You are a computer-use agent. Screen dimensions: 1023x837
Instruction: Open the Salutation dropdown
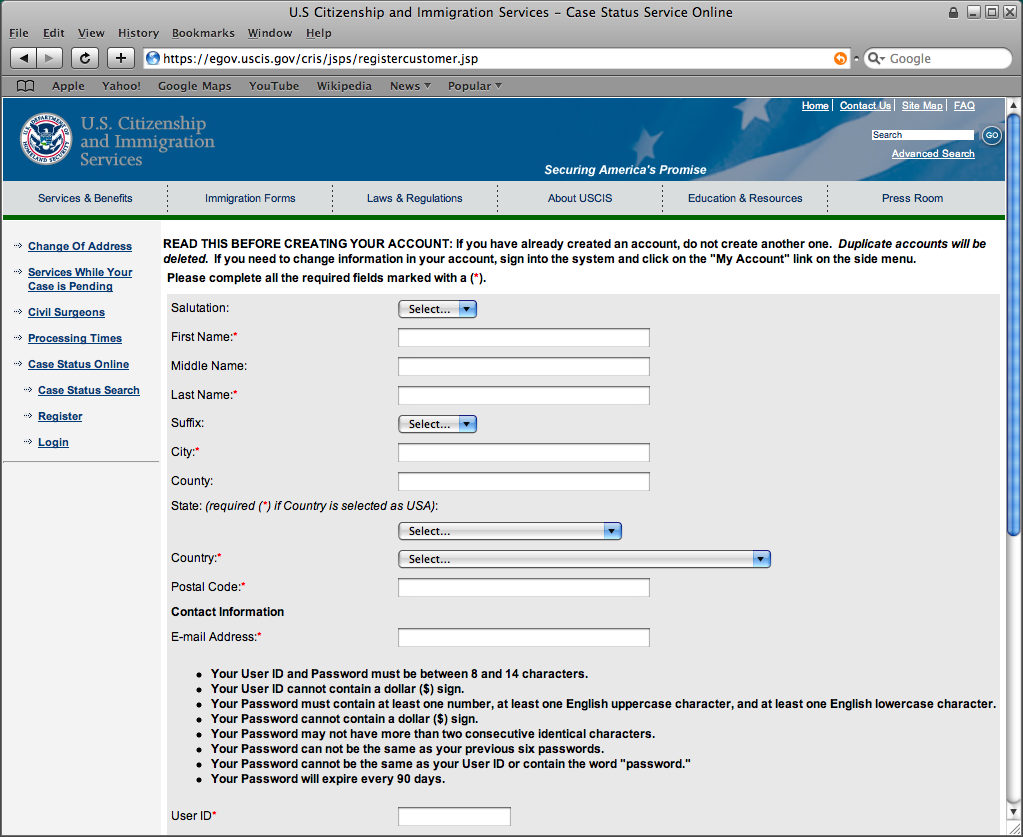pyautogui.click(x=437, y=309)
